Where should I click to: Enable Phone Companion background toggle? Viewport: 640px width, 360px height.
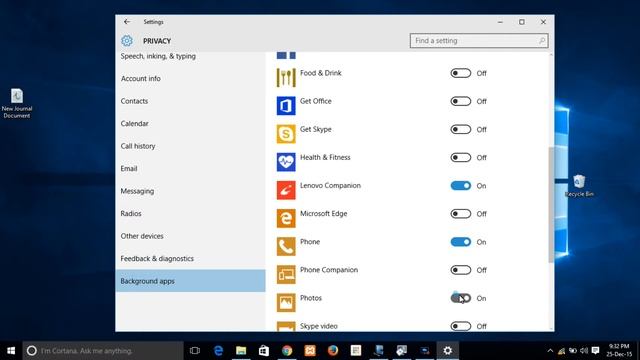(460, 270)
